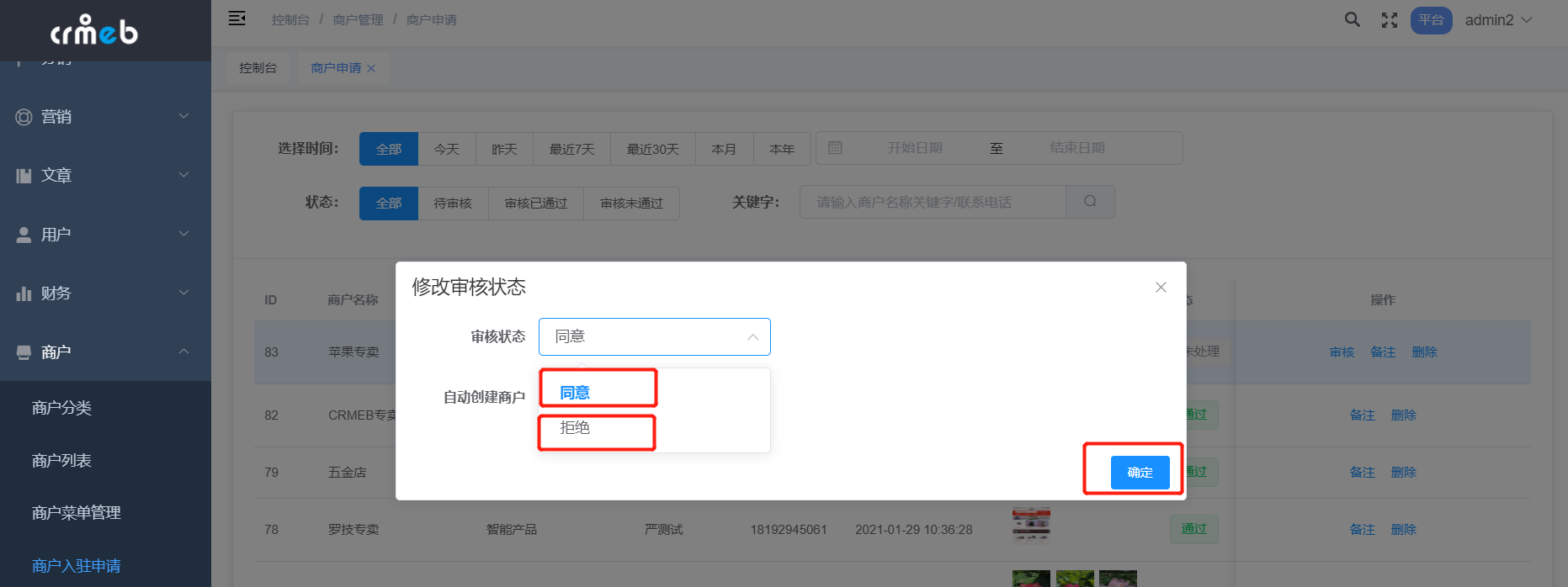Click the 结束日期 date field
Viewport: 1568px width, 587px height.
(x=1077, y=148)
